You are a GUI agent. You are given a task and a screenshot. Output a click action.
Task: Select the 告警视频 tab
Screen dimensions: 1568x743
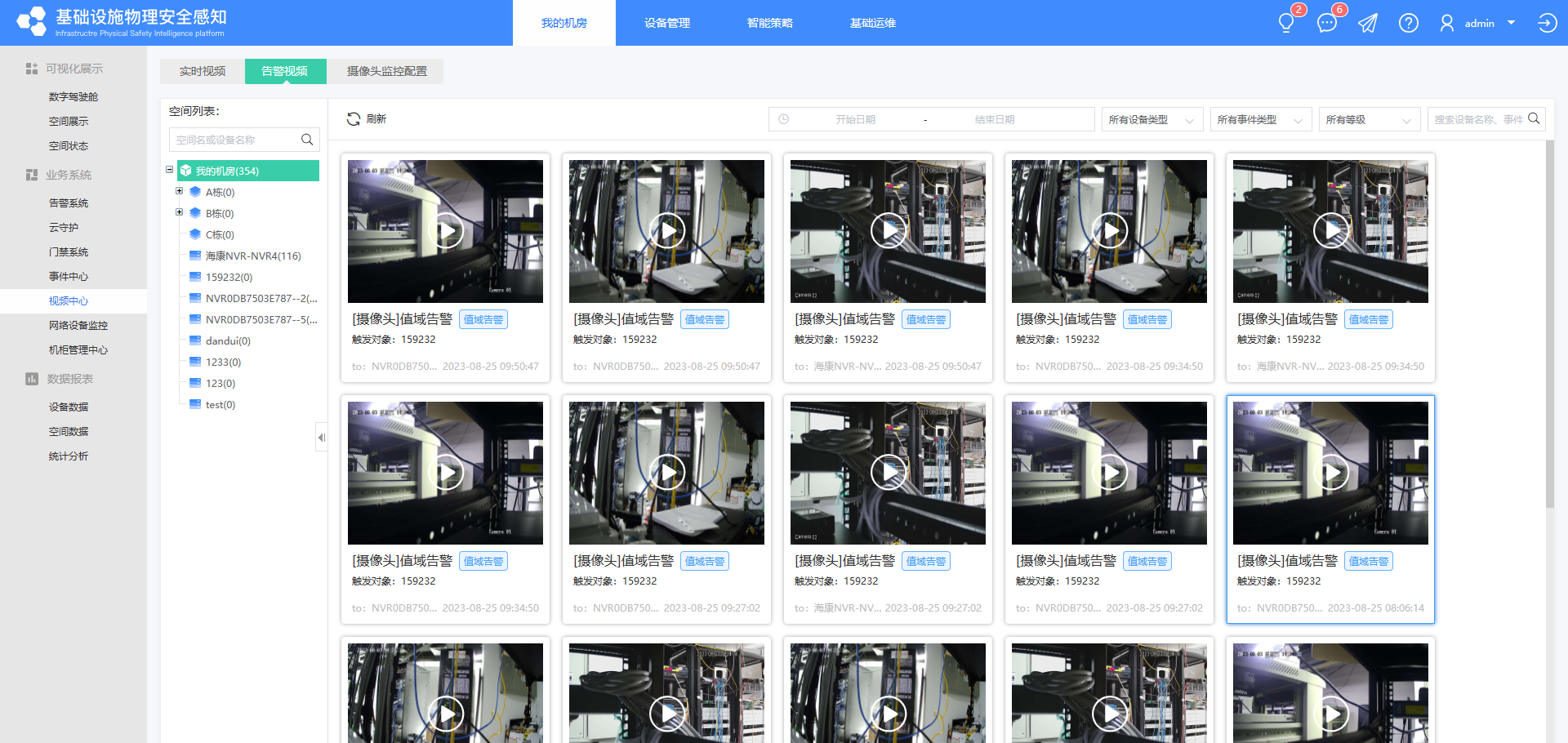click(x=285, y=71)
